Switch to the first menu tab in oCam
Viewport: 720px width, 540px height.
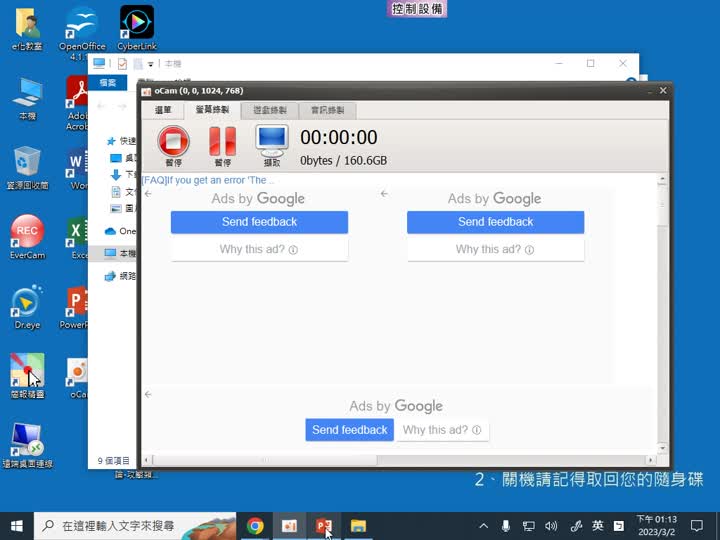click(x=163, y=110)
